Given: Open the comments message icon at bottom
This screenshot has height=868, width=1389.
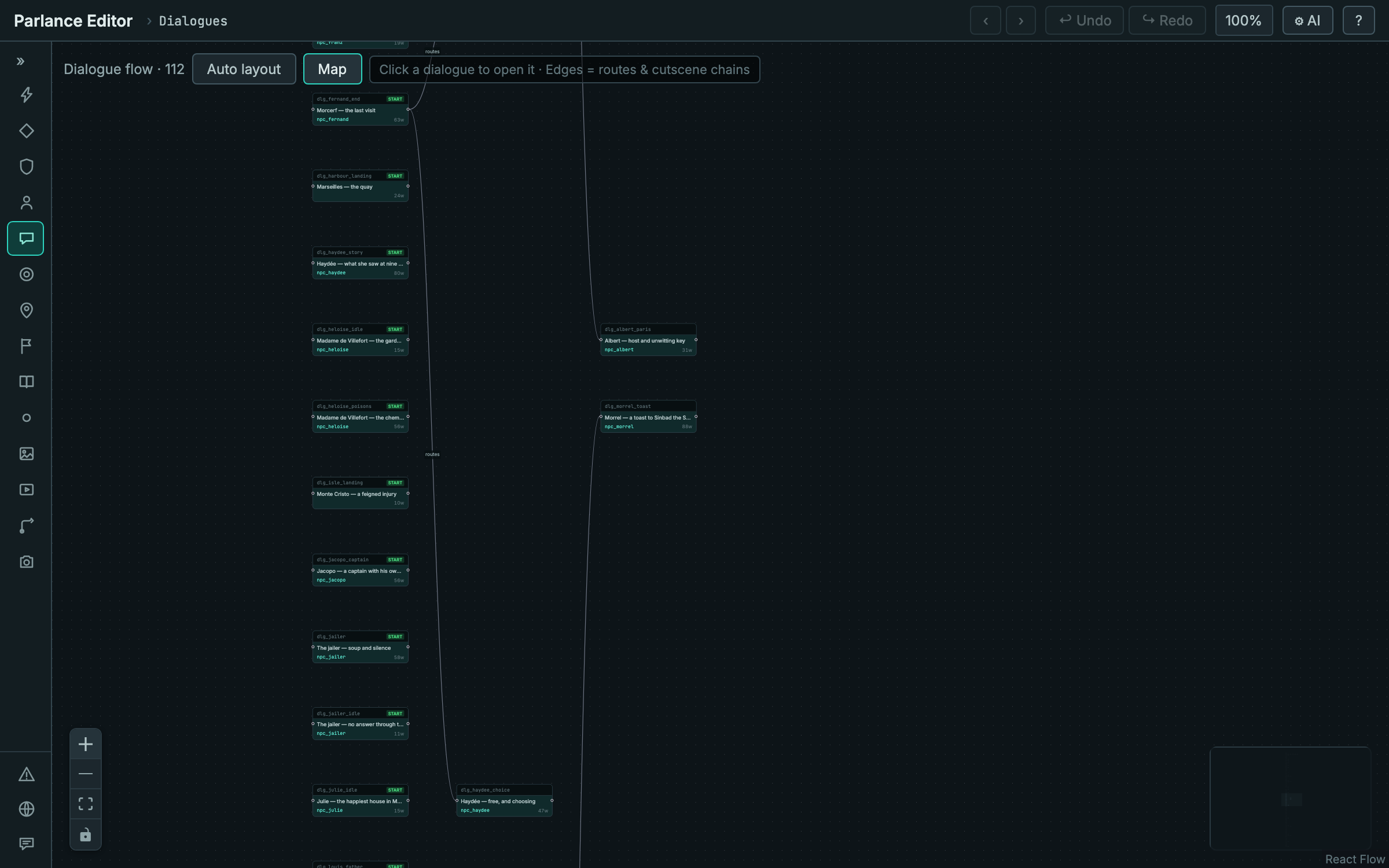Looking at the screenshot, I should pos(26,844).
